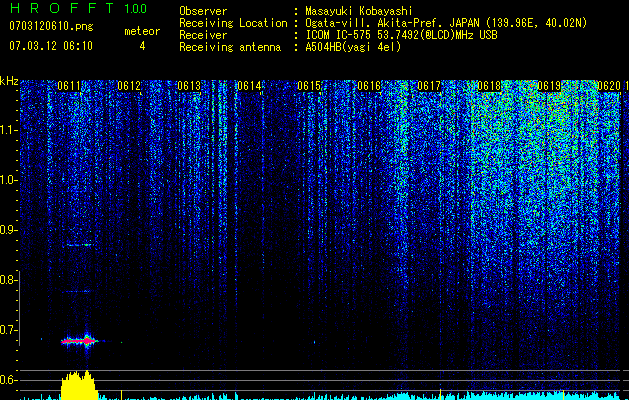Select observer name Masayuki Kobayashi
This screenshot has width=629, height=400.
[x=359, y=11]
